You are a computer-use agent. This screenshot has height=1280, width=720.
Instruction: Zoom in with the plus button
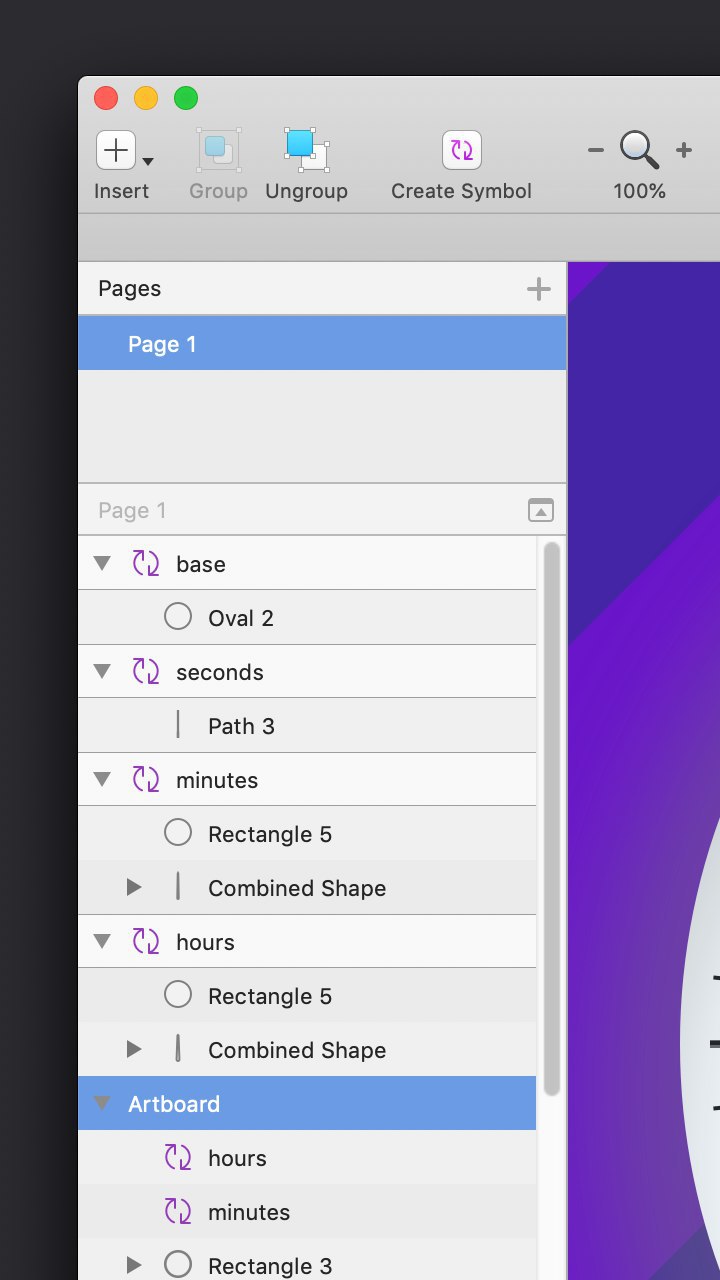pos(684,150)
